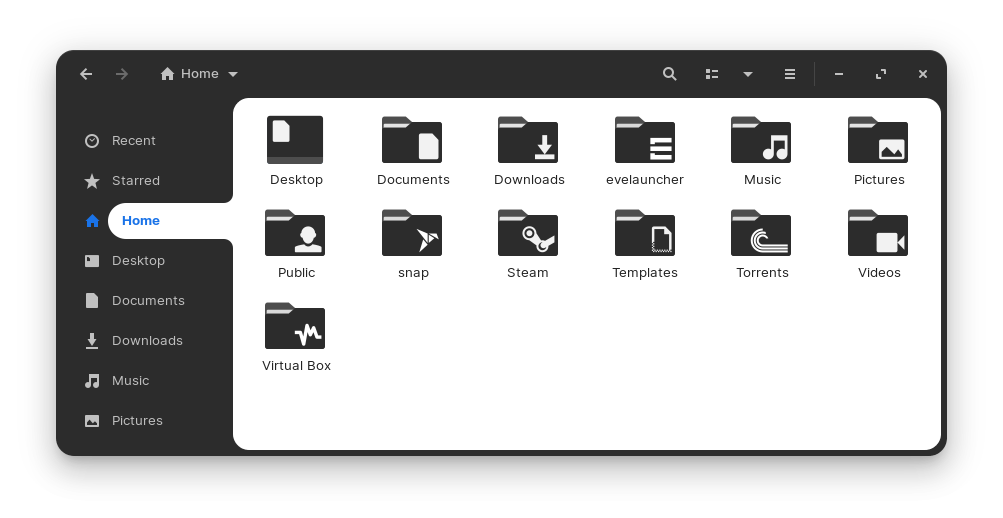This screenshot has width=1003, height=518.
Task: Click the "Templates" folder name label
Action: tap(645, 273)
